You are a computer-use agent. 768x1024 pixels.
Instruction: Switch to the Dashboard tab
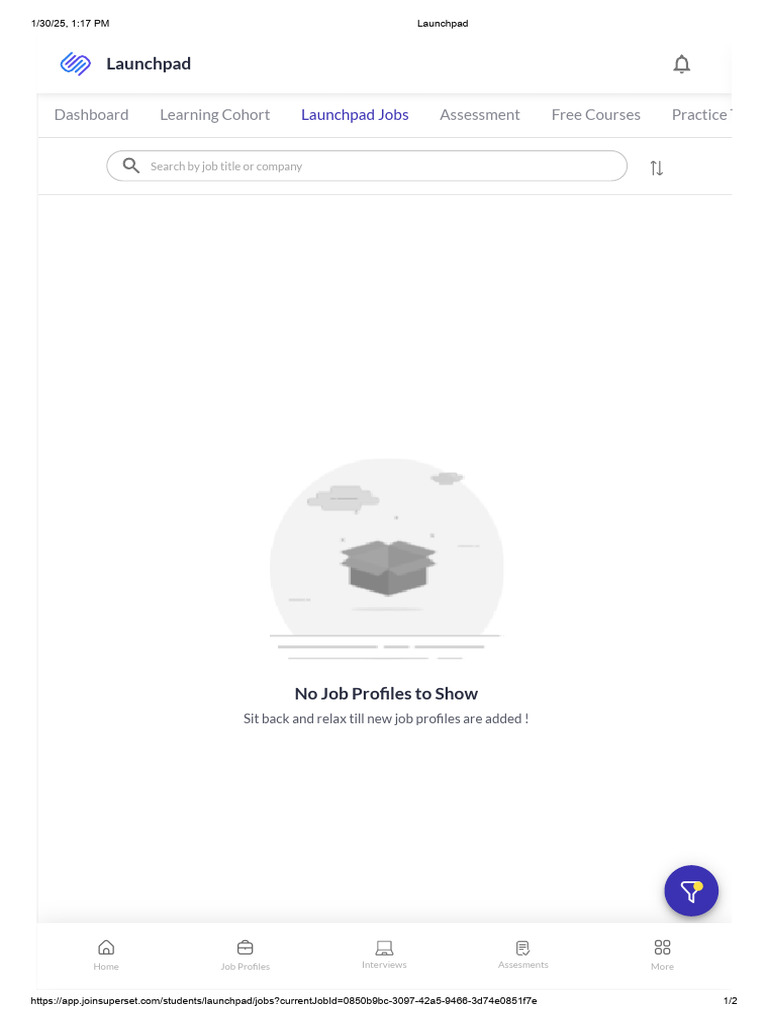[91, 115]
